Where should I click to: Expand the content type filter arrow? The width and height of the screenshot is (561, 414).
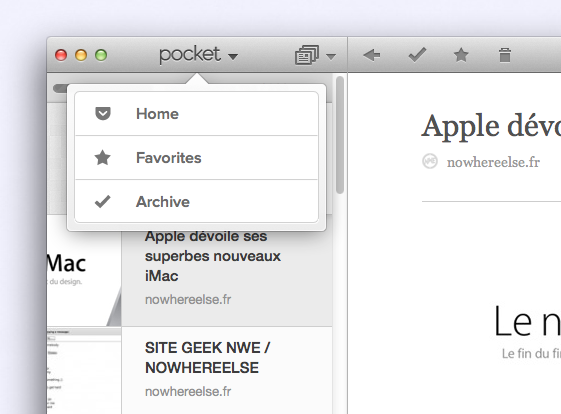pos(331,56)
